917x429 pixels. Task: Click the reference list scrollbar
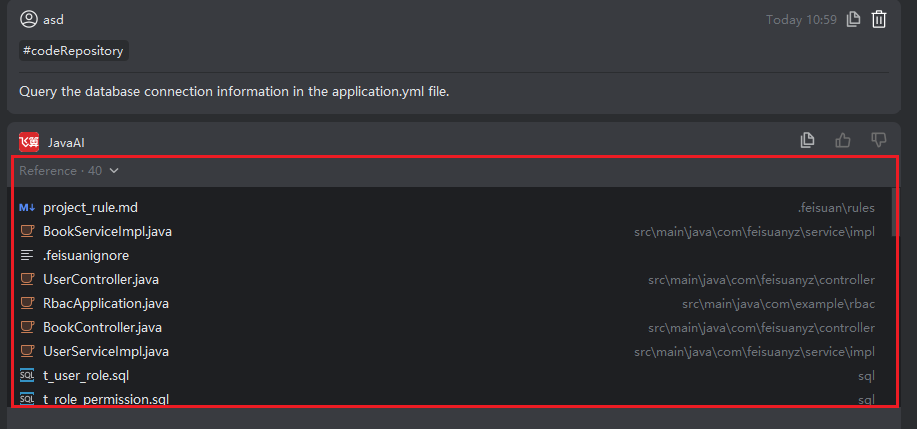point(894,210)
